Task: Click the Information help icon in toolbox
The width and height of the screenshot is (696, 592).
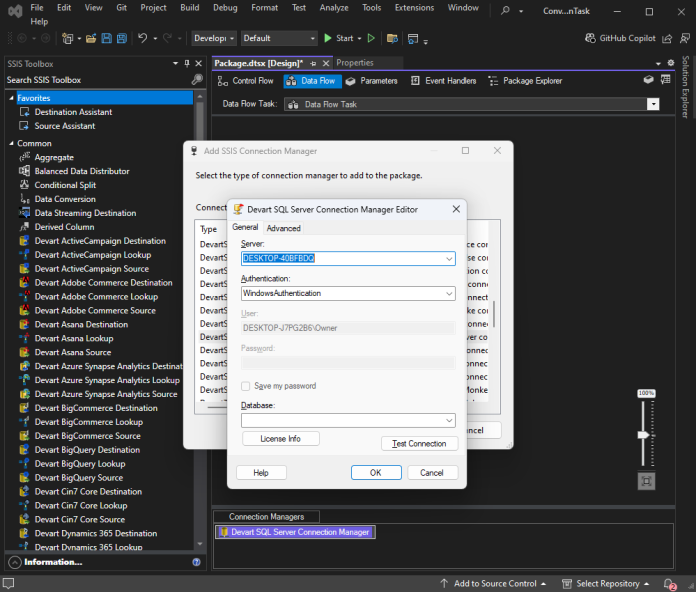Action: (196, 562)
